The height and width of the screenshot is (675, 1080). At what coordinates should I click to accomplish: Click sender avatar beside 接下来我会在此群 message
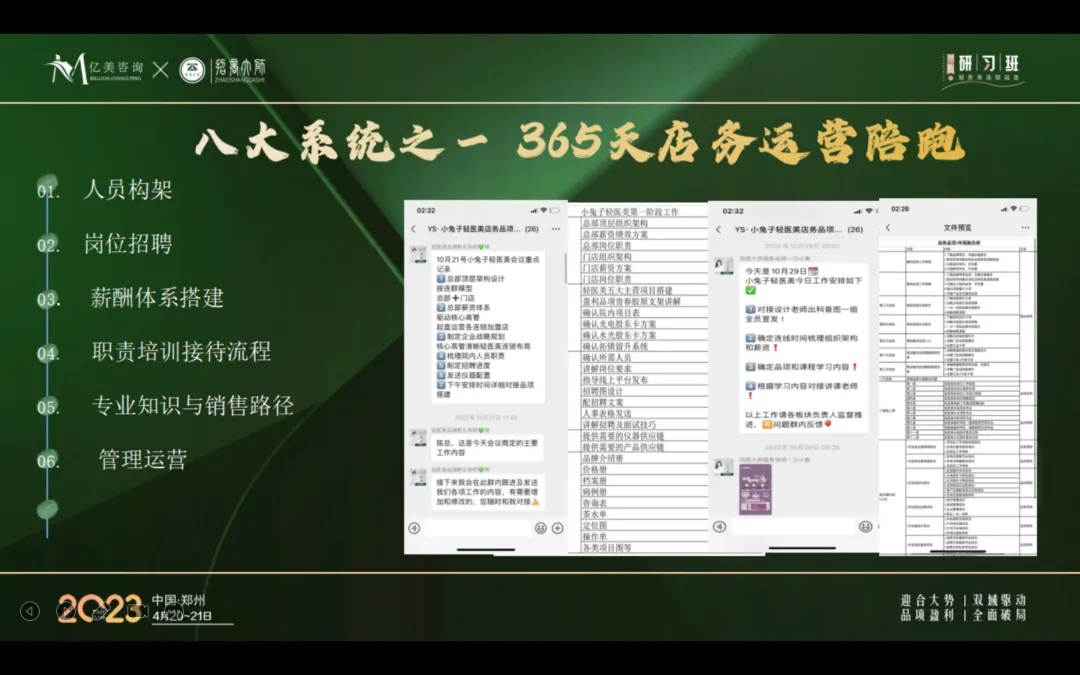click(418, 477)
